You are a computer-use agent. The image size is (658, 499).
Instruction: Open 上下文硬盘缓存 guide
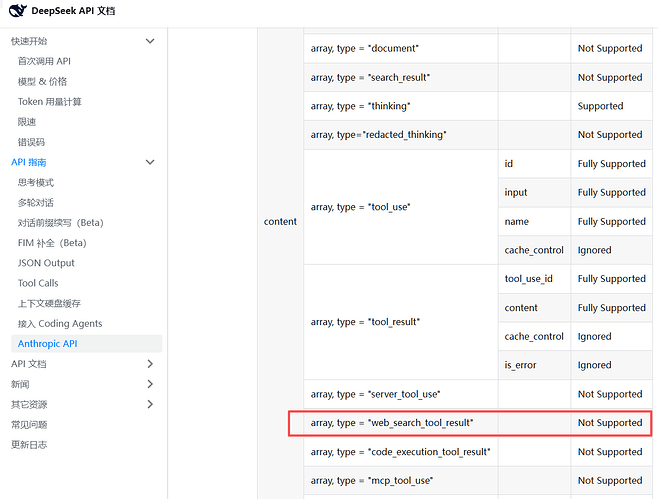point(49,303)
